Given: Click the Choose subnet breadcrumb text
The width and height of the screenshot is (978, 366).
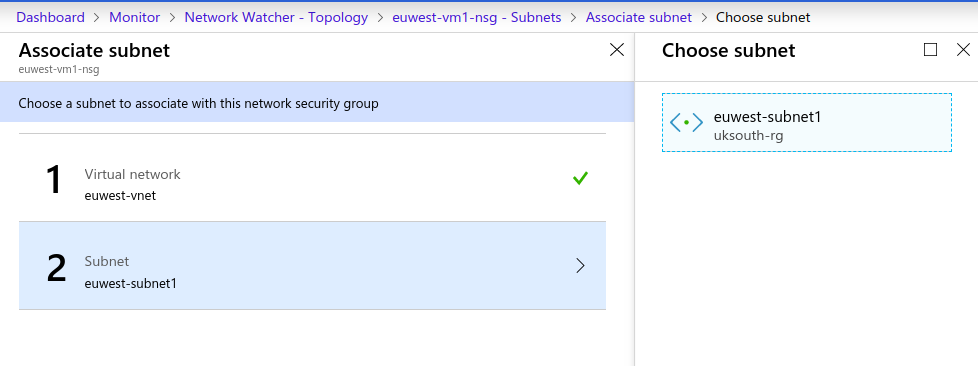Looking at the screenshot, I should (x=763, y=17).
